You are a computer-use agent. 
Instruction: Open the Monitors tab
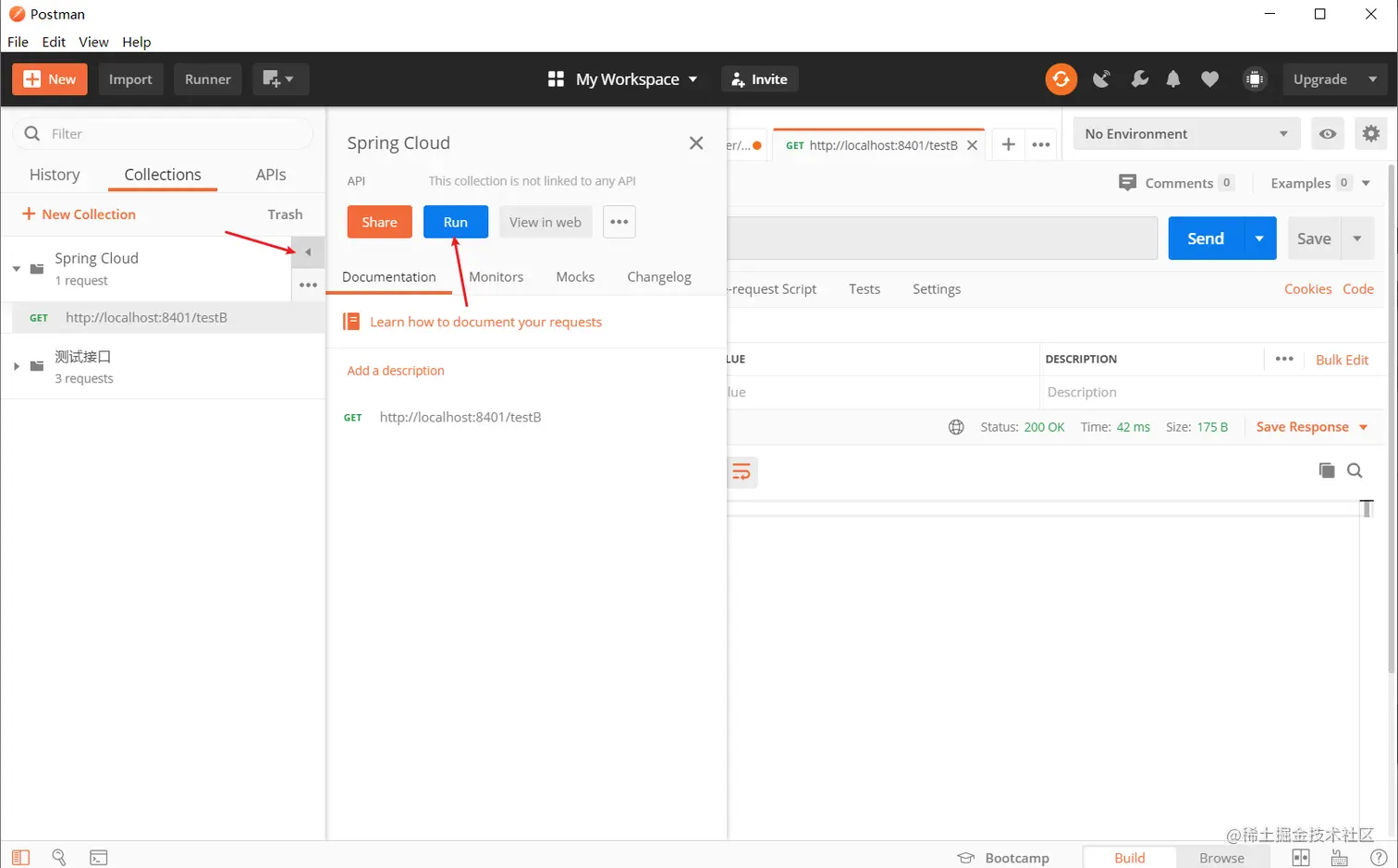pos(496,276)
